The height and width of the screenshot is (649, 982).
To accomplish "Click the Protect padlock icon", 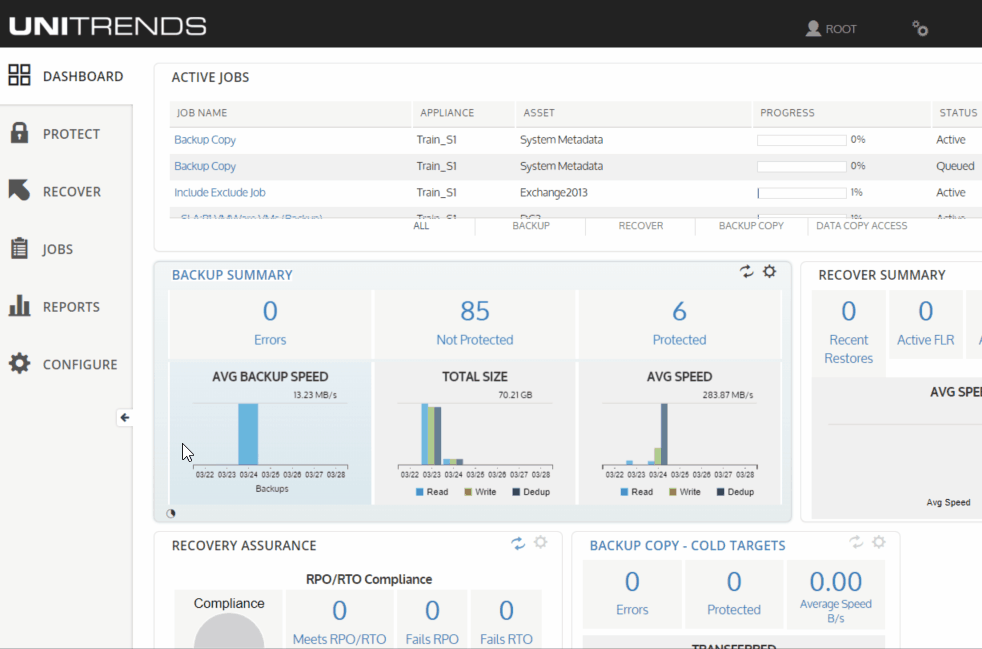I will (19, 133).
